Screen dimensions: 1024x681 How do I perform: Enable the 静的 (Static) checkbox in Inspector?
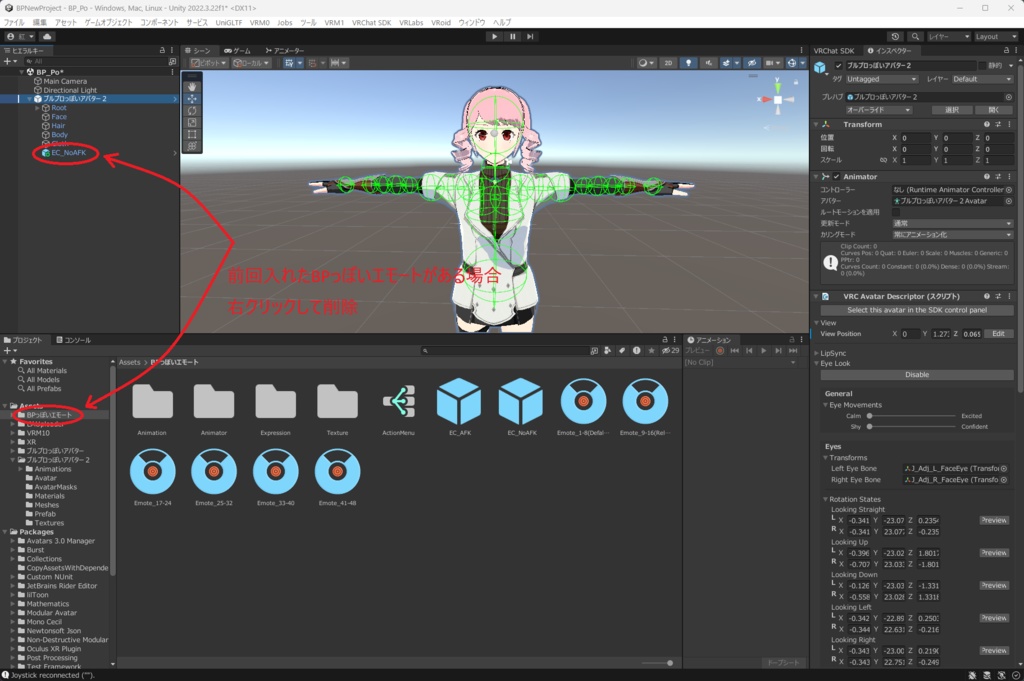(x=983, y=65)
